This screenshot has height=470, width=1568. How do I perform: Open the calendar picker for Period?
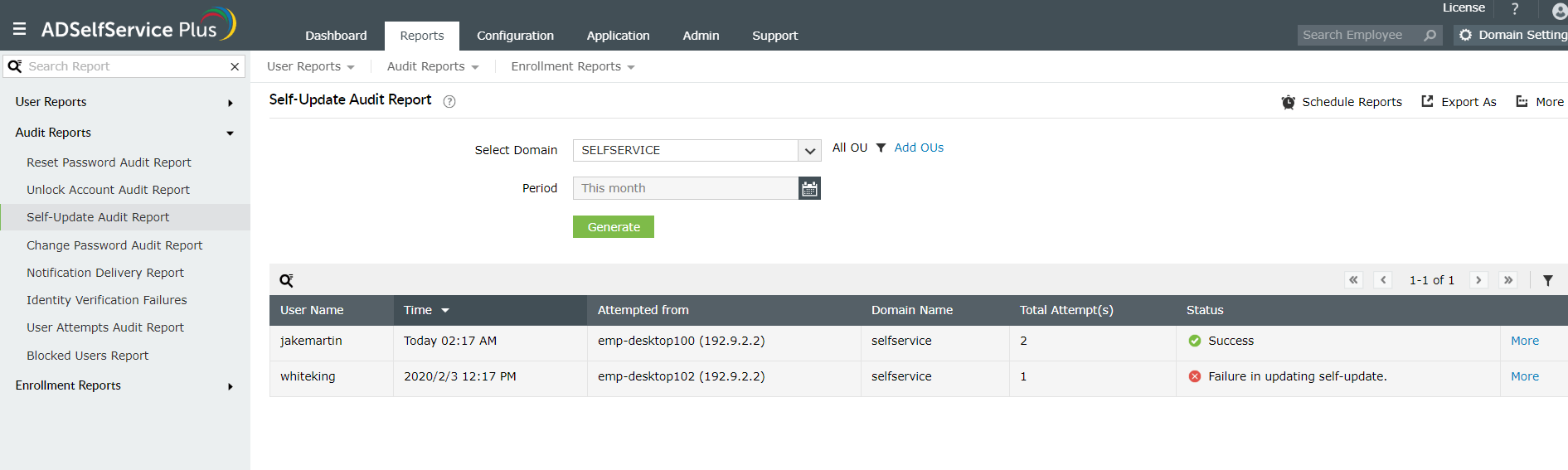(x=809, y=189)
